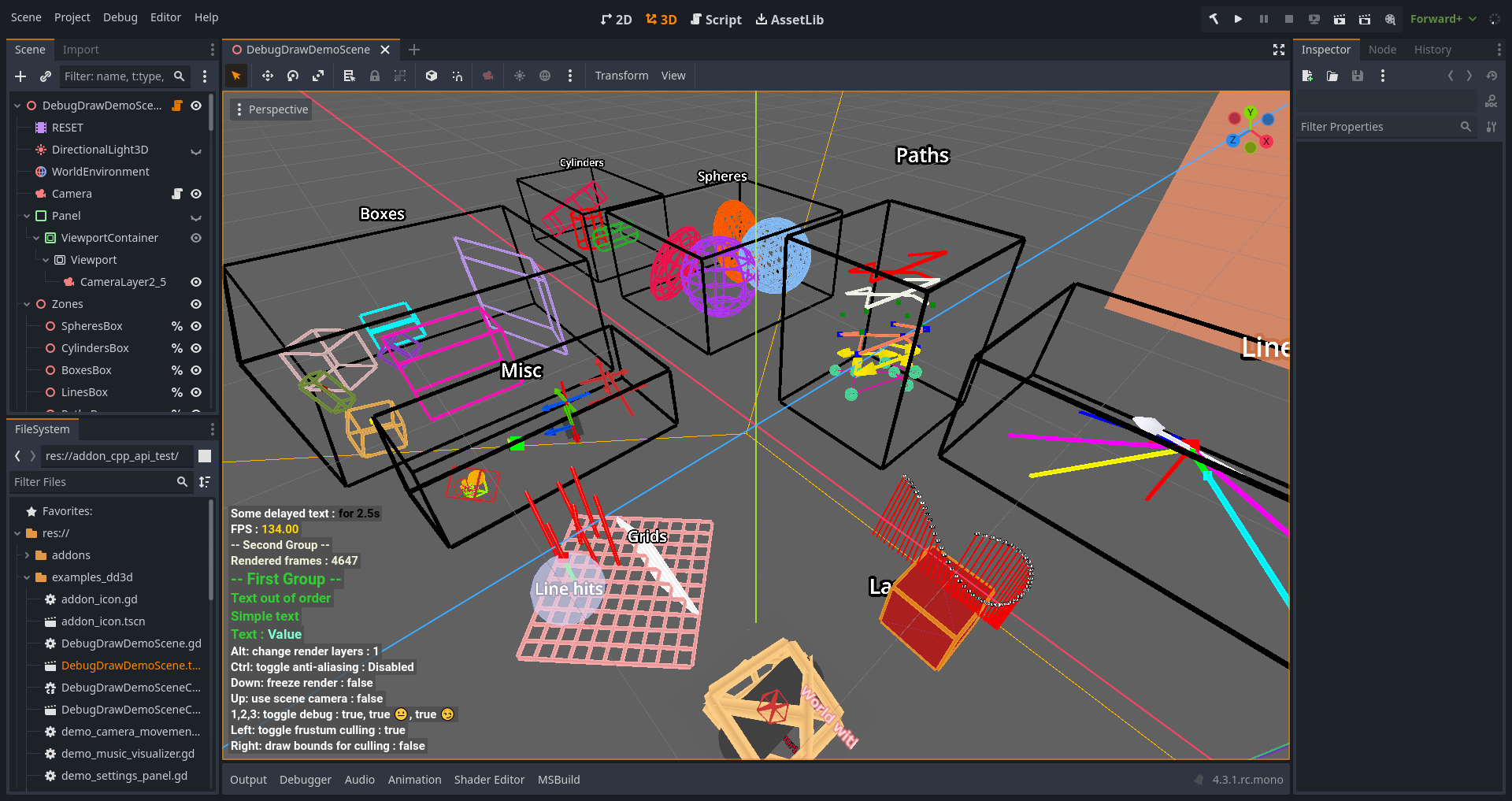
Task: Click the Lock selected node icon
Action: 375,76
